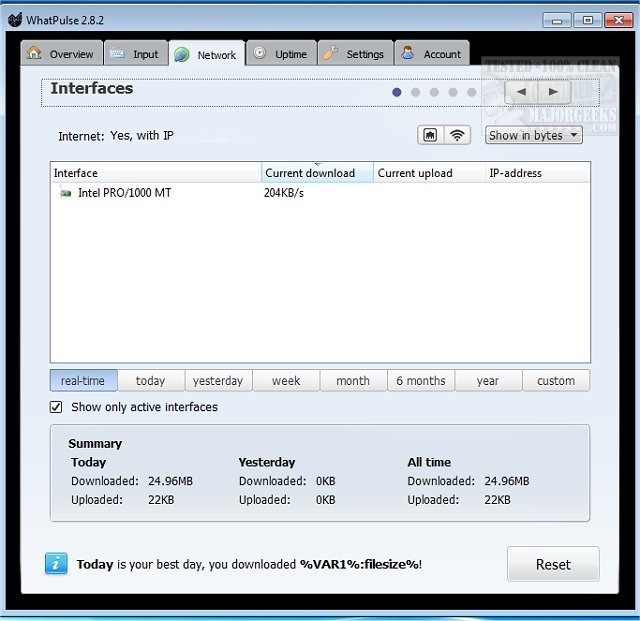Viewport: 640px width, 621px height.
Task: Click Today's Downloaded value 24.96MB
Action: [x=171, y=481]
